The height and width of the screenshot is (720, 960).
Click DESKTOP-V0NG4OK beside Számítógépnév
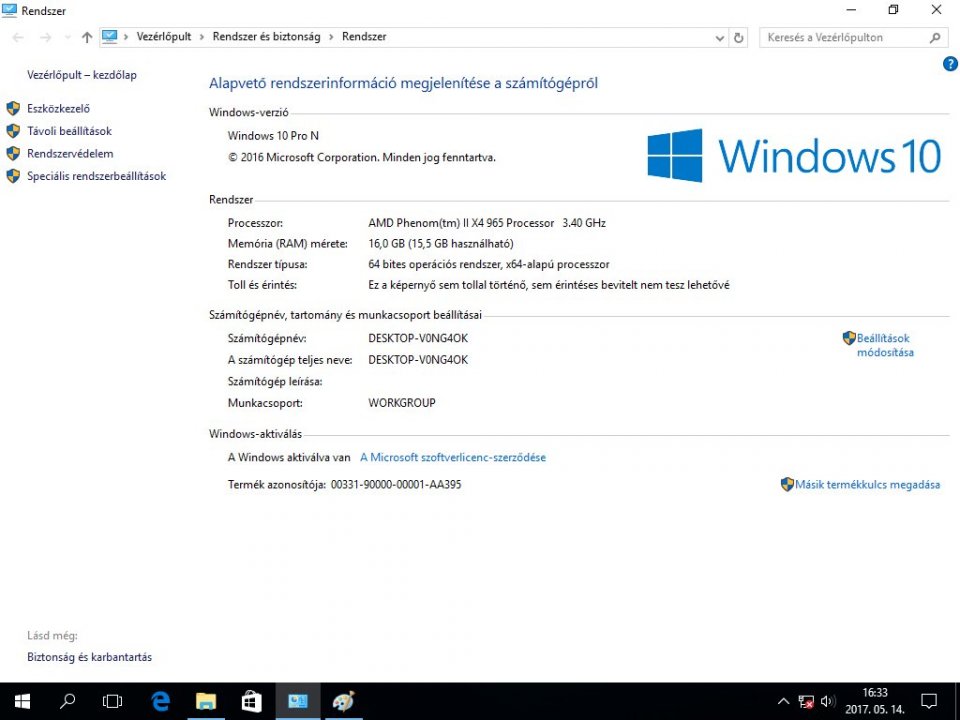pos(418,339)
